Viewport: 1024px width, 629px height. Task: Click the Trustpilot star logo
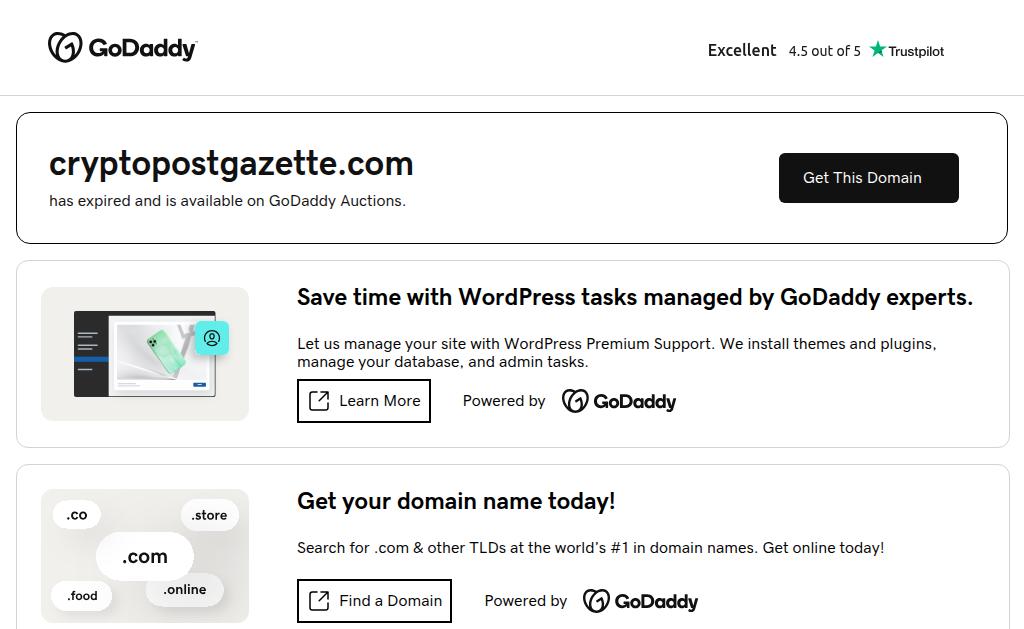tap(878, 50)
